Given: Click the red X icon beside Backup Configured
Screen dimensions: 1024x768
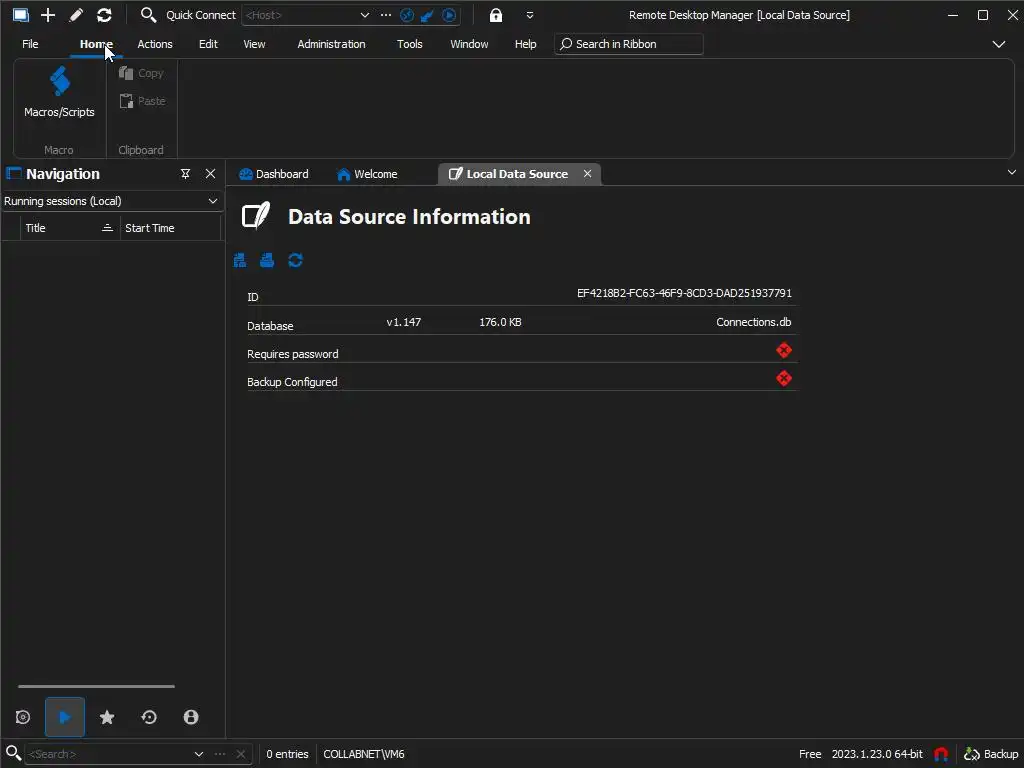Looking at the screenshot, I should [784, 379].
